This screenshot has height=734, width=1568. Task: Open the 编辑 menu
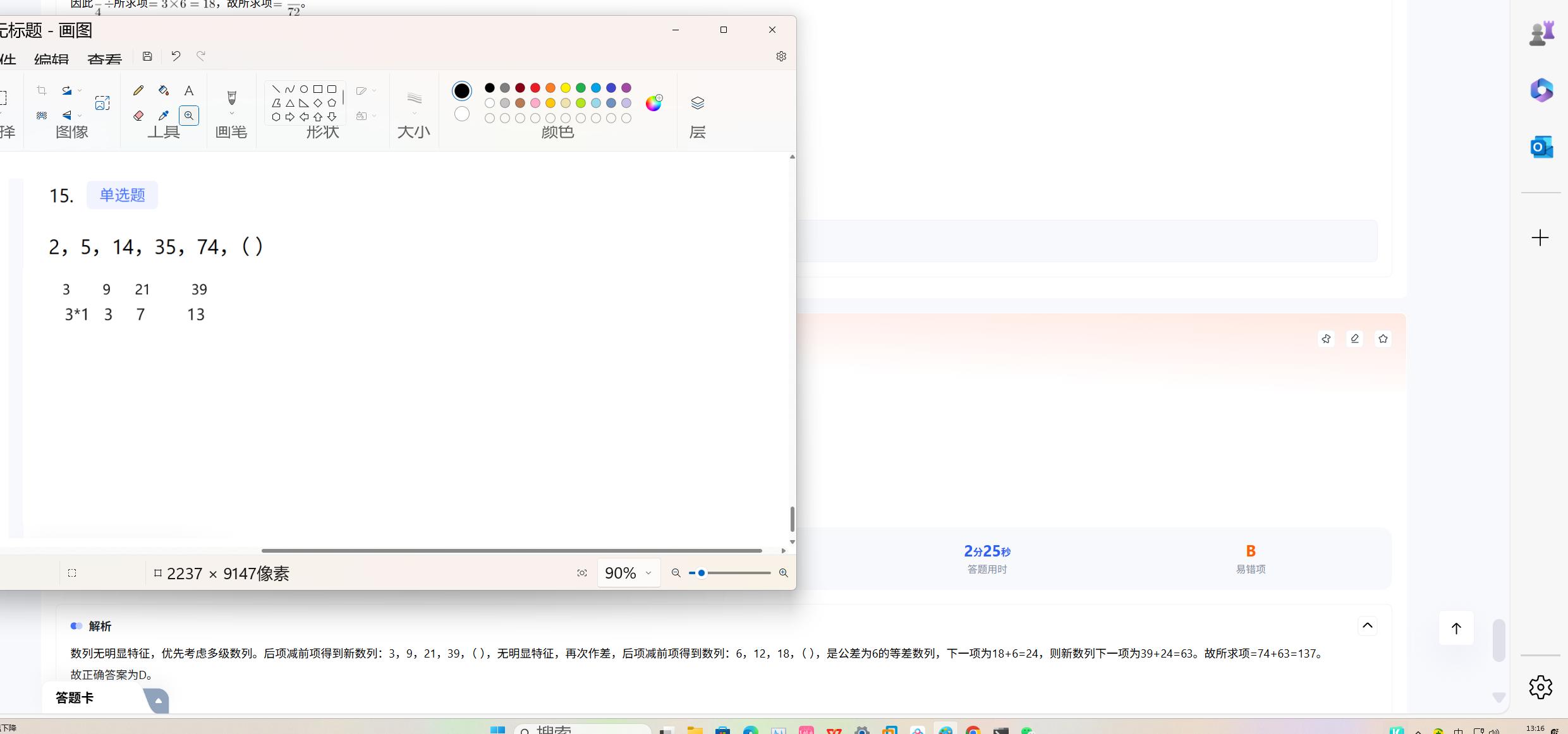click(51, 59)
